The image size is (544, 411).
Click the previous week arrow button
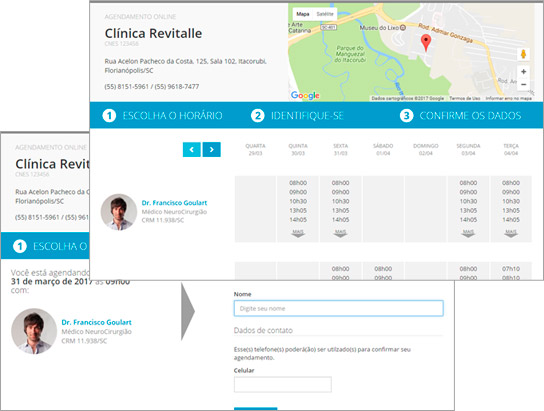[192, 149]
